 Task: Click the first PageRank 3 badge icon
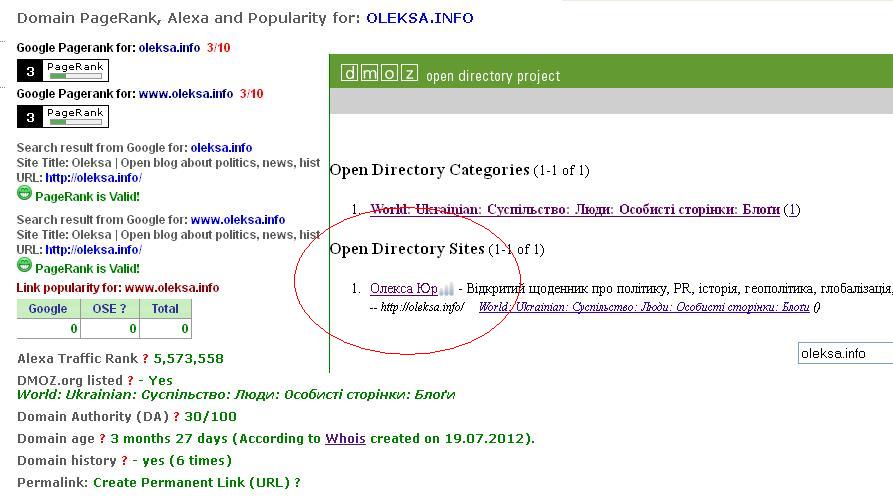pyautogui.click(x=63, y=71)
